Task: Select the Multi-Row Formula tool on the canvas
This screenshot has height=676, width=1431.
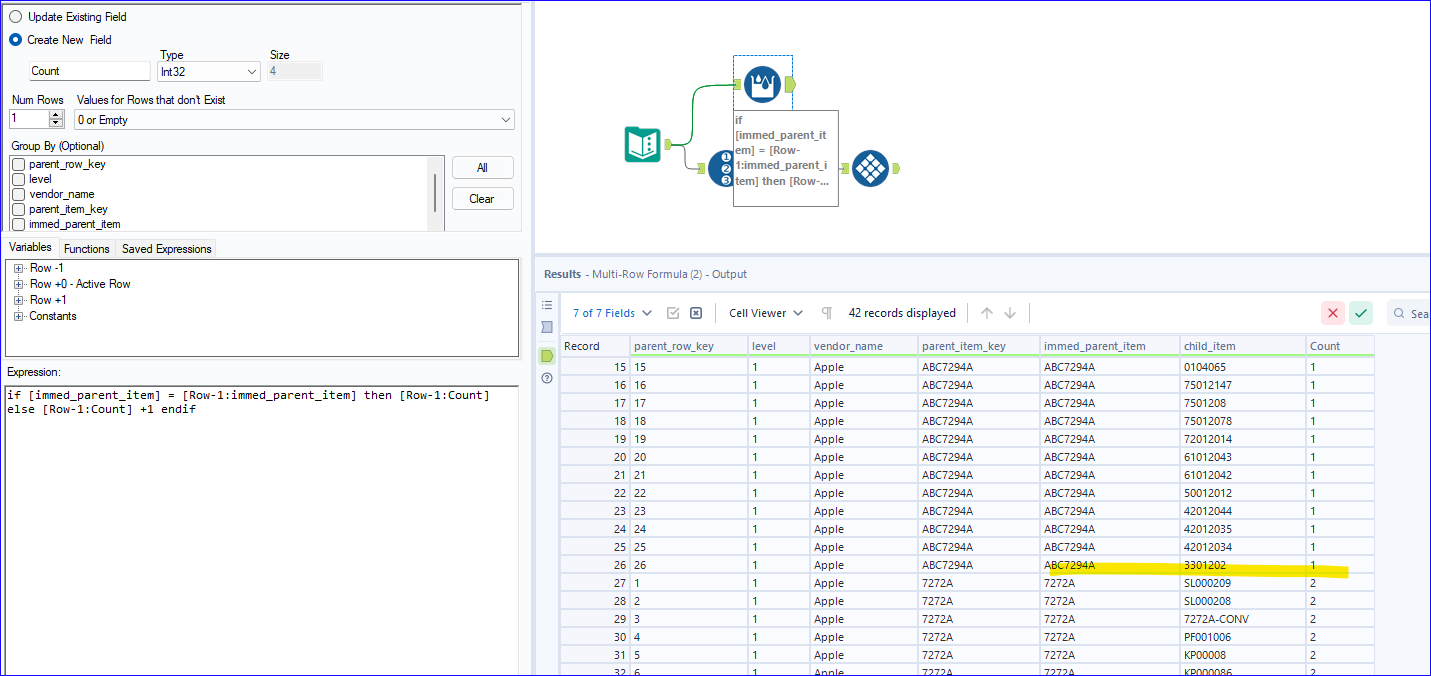Action: point(762,85)
